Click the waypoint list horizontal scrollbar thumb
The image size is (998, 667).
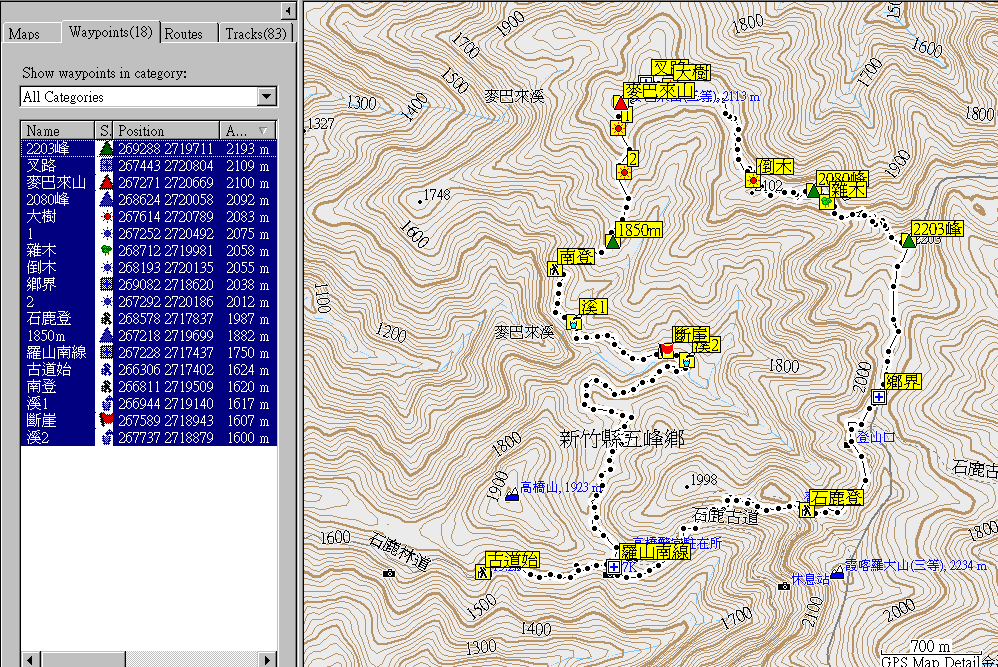point(83,659)
